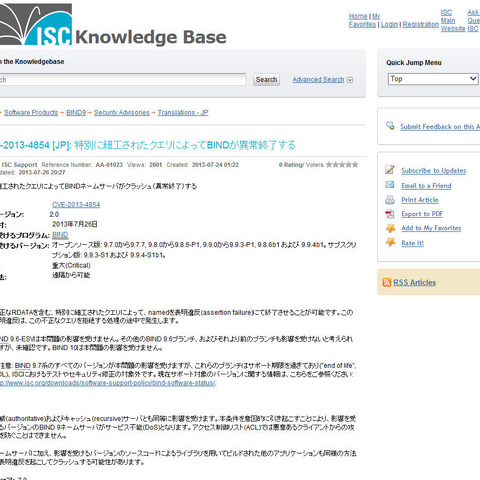Click the rating stars beside Voters

coord(342,164)
